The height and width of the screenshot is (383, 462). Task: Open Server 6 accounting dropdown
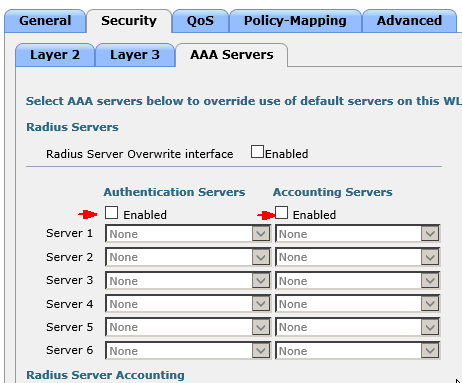(357, 351)
